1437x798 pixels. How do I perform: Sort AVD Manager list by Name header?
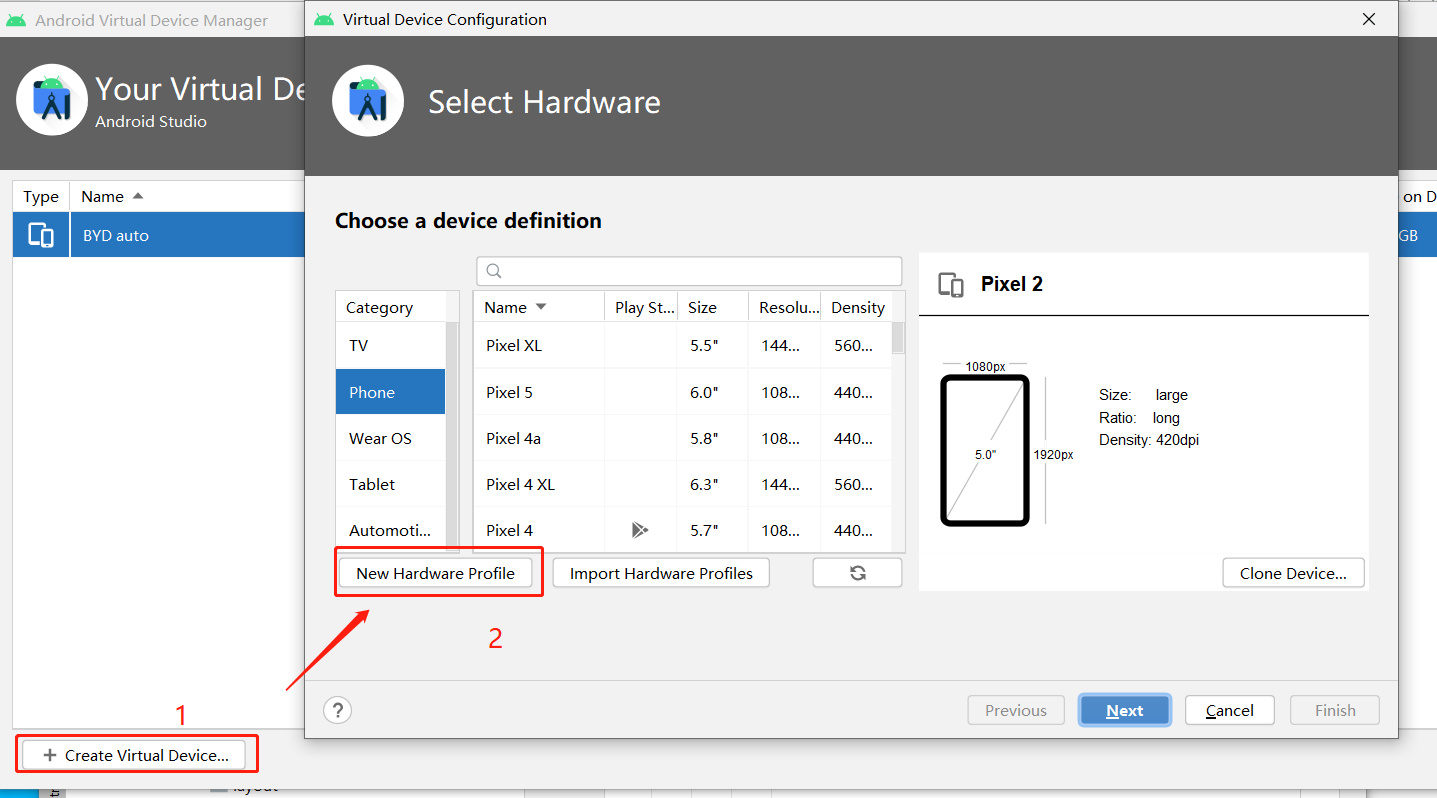click(x=112, y=197)
